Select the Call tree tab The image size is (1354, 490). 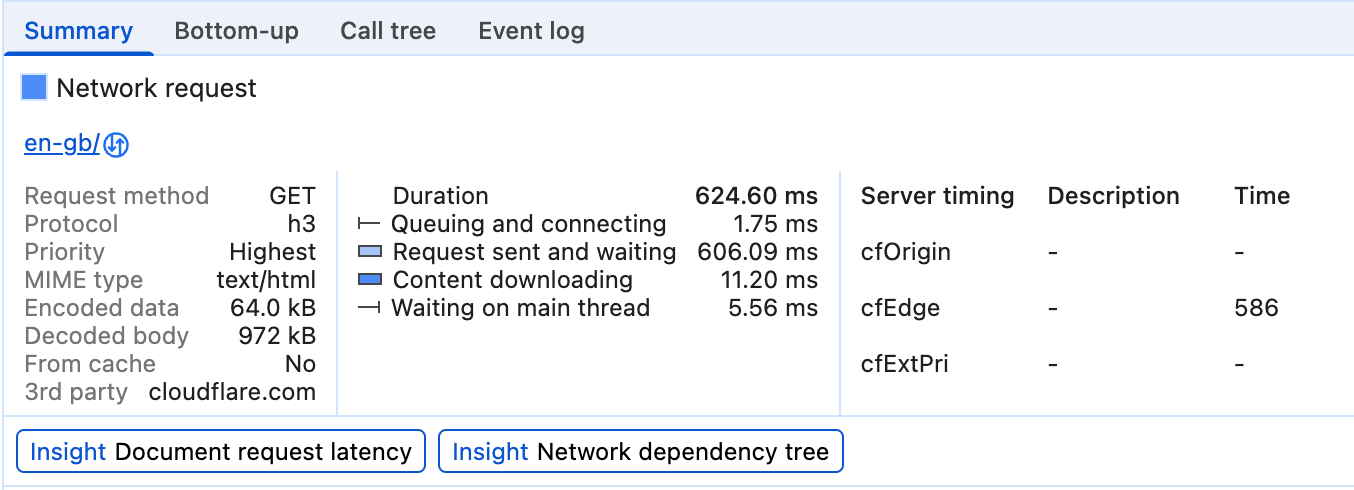(388, 31)
